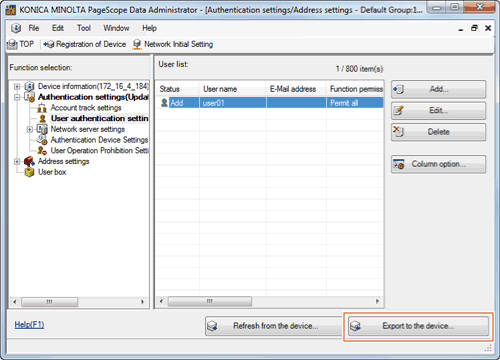Click the X icon on Delete button

398,131
